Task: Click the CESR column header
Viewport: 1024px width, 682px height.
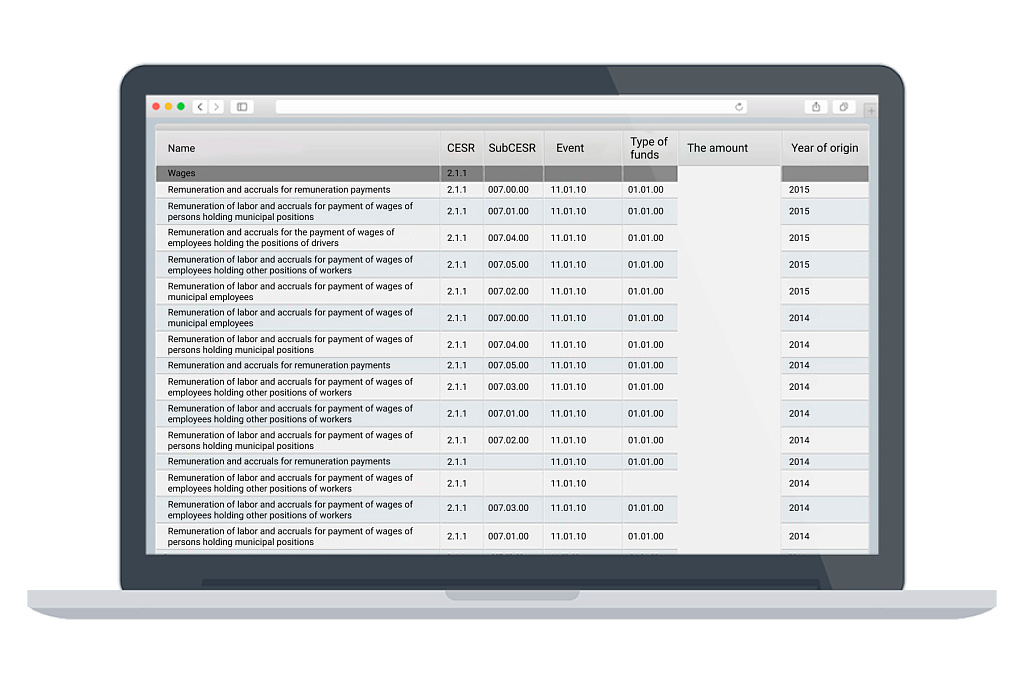Action: (x=461, y=148)
